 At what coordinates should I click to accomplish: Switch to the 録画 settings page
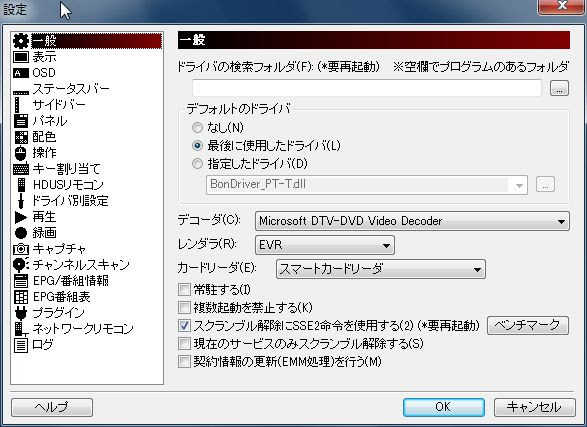tap(44, 233)
